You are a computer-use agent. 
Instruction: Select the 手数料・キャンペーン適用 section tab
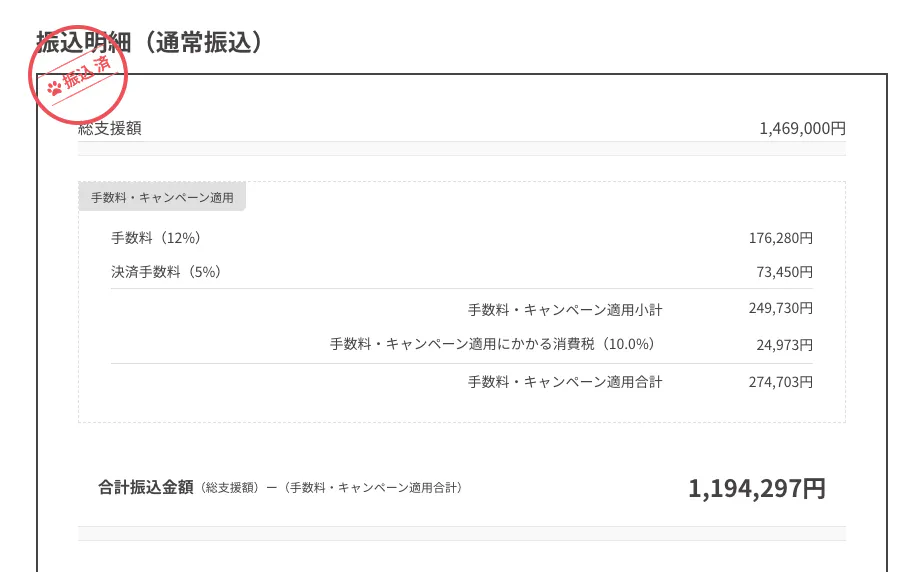pyautogui.click(x=162, y=197)
